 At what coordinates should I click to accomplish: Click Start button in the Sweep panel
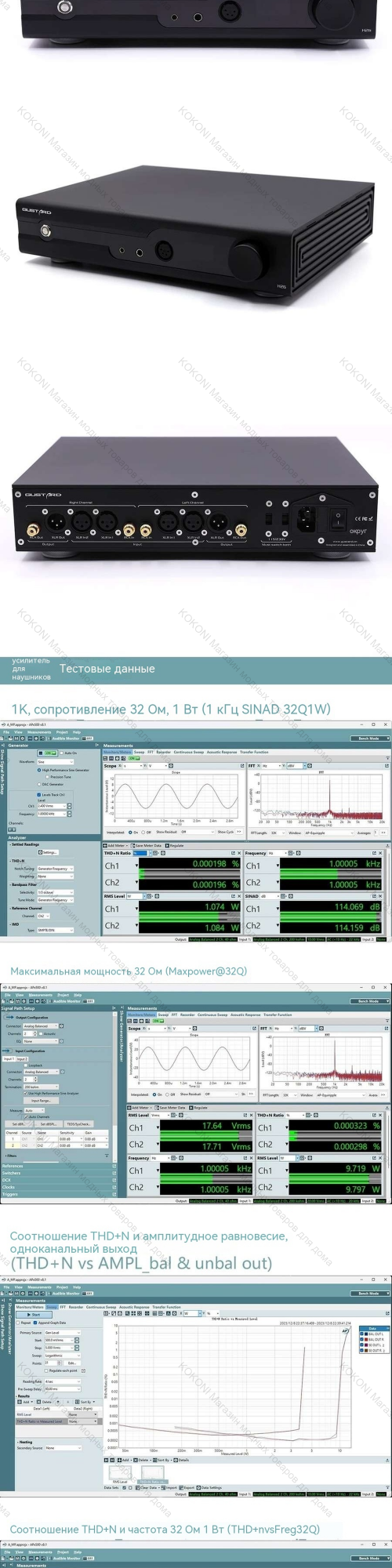click(34, 1315)
